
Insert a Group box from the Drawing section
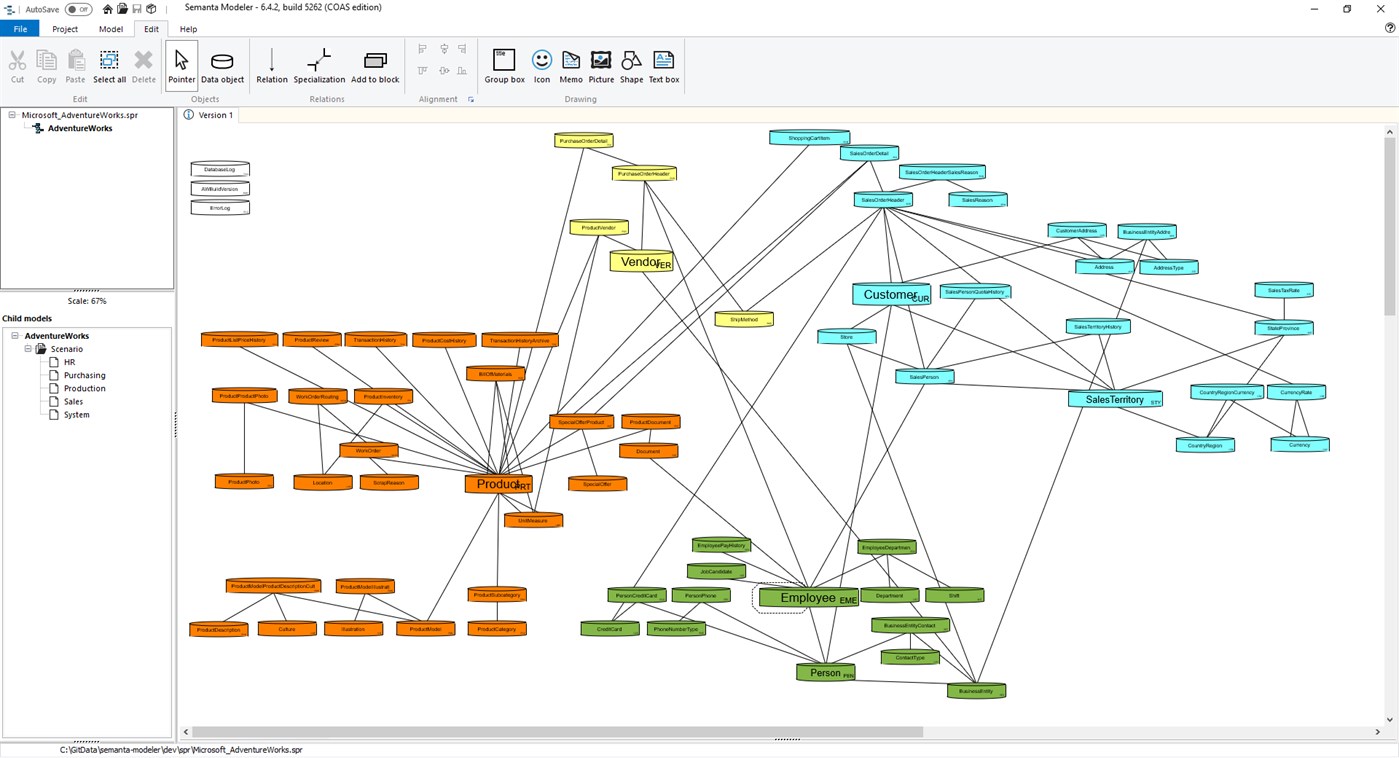504,66
